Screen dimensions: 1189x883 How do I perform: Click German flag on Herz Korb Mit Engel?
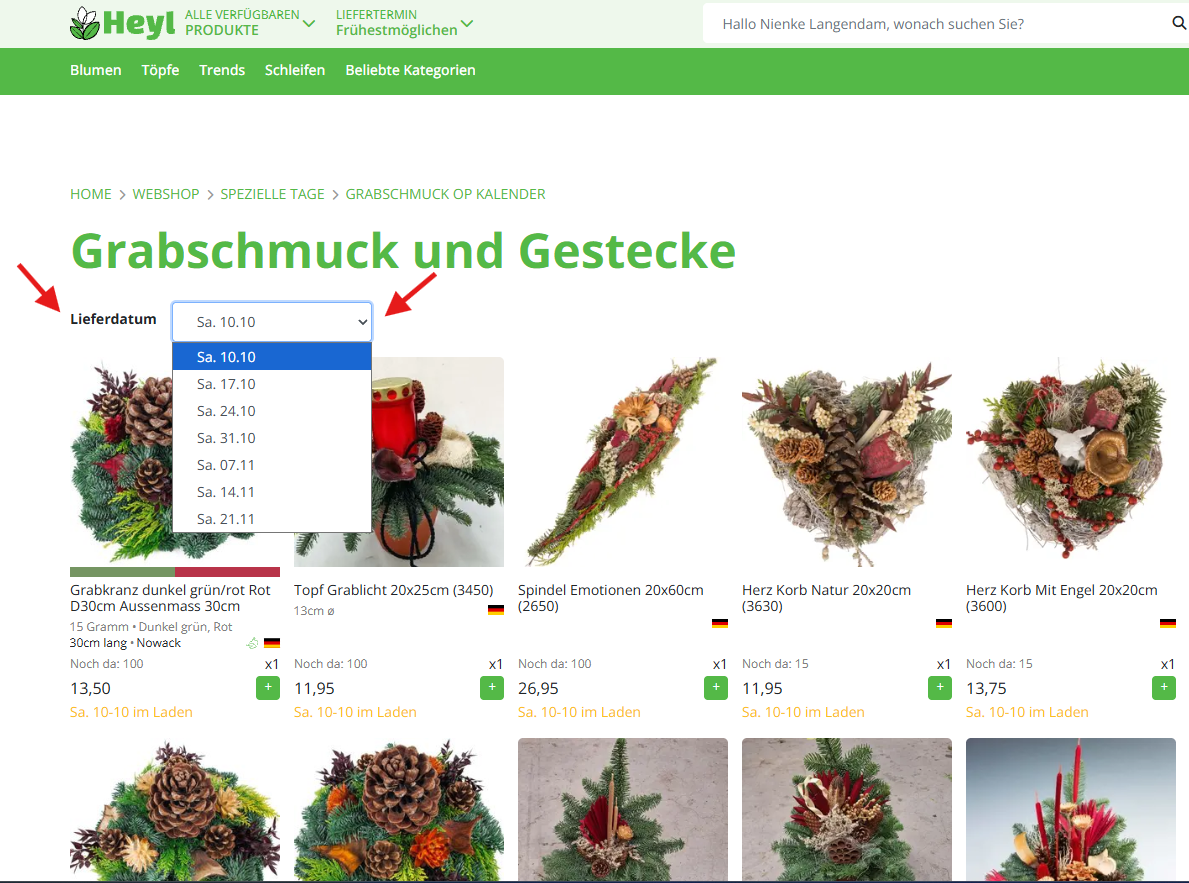coord(1168,624)
